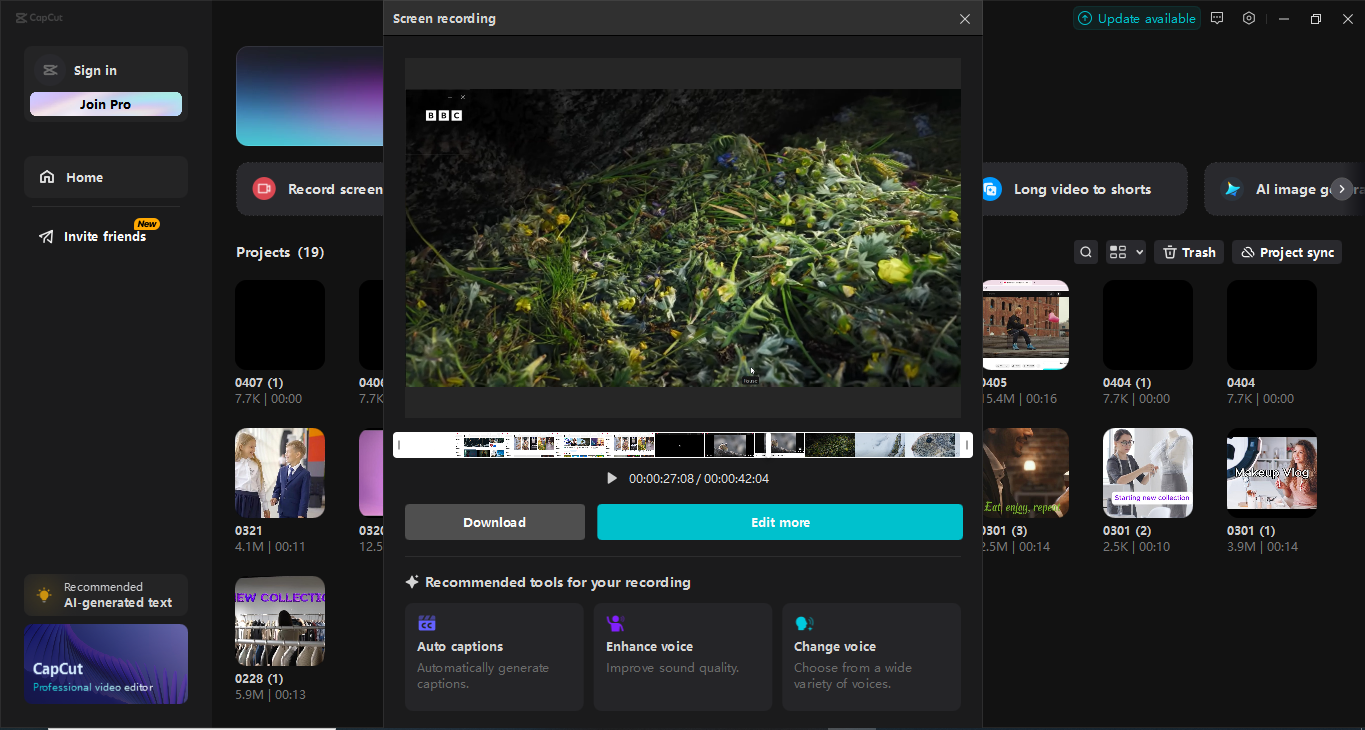
Task: Click the Auto captions tool icon
Action: pos(427,621)
